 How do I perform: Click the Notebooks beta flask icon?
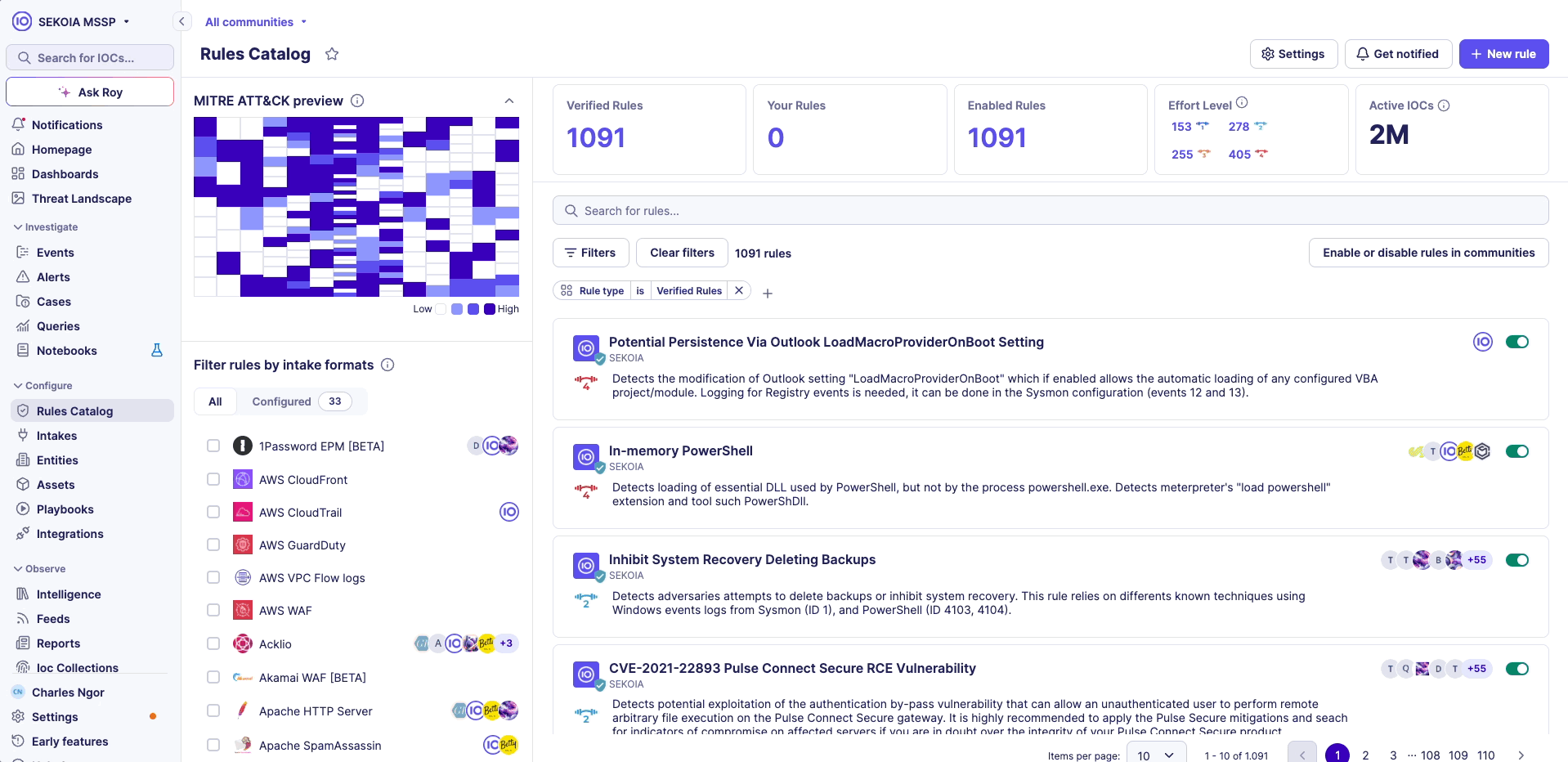pos(157,351)
